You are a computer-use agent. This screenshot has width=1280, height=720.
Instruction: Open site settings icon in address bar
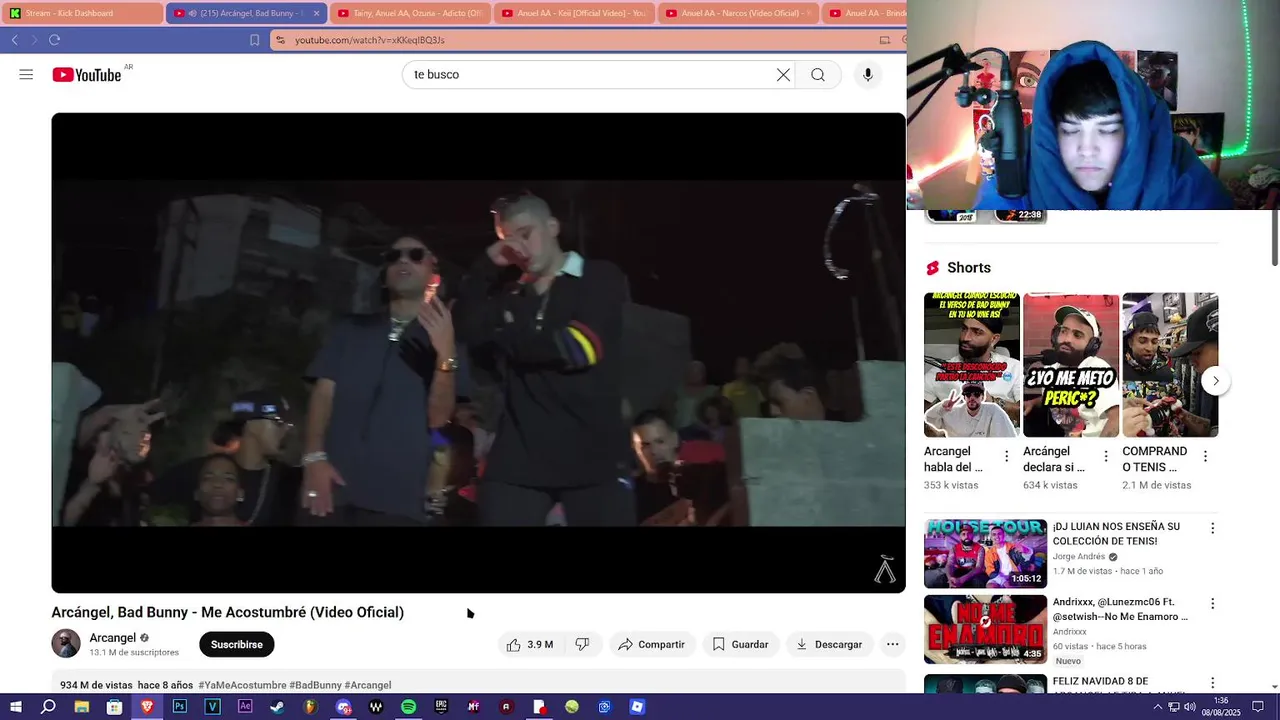(281, 40)
